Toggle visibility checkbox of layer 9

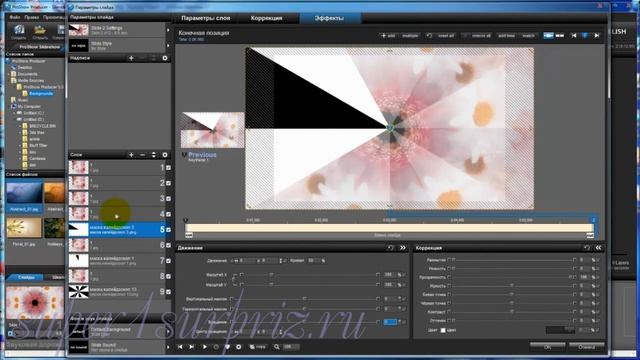point(168,292)
